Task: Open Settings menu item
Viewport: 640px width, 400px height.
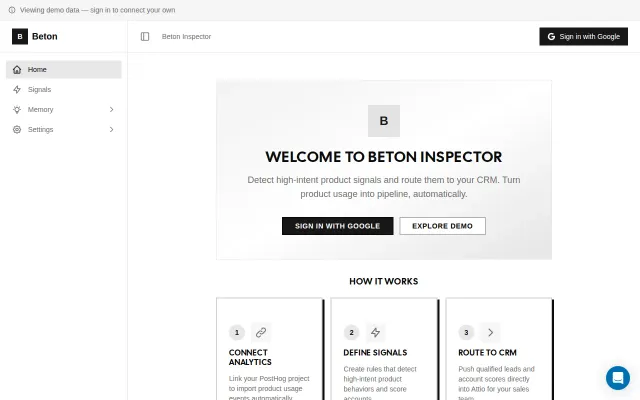Action: coord(64,129)
